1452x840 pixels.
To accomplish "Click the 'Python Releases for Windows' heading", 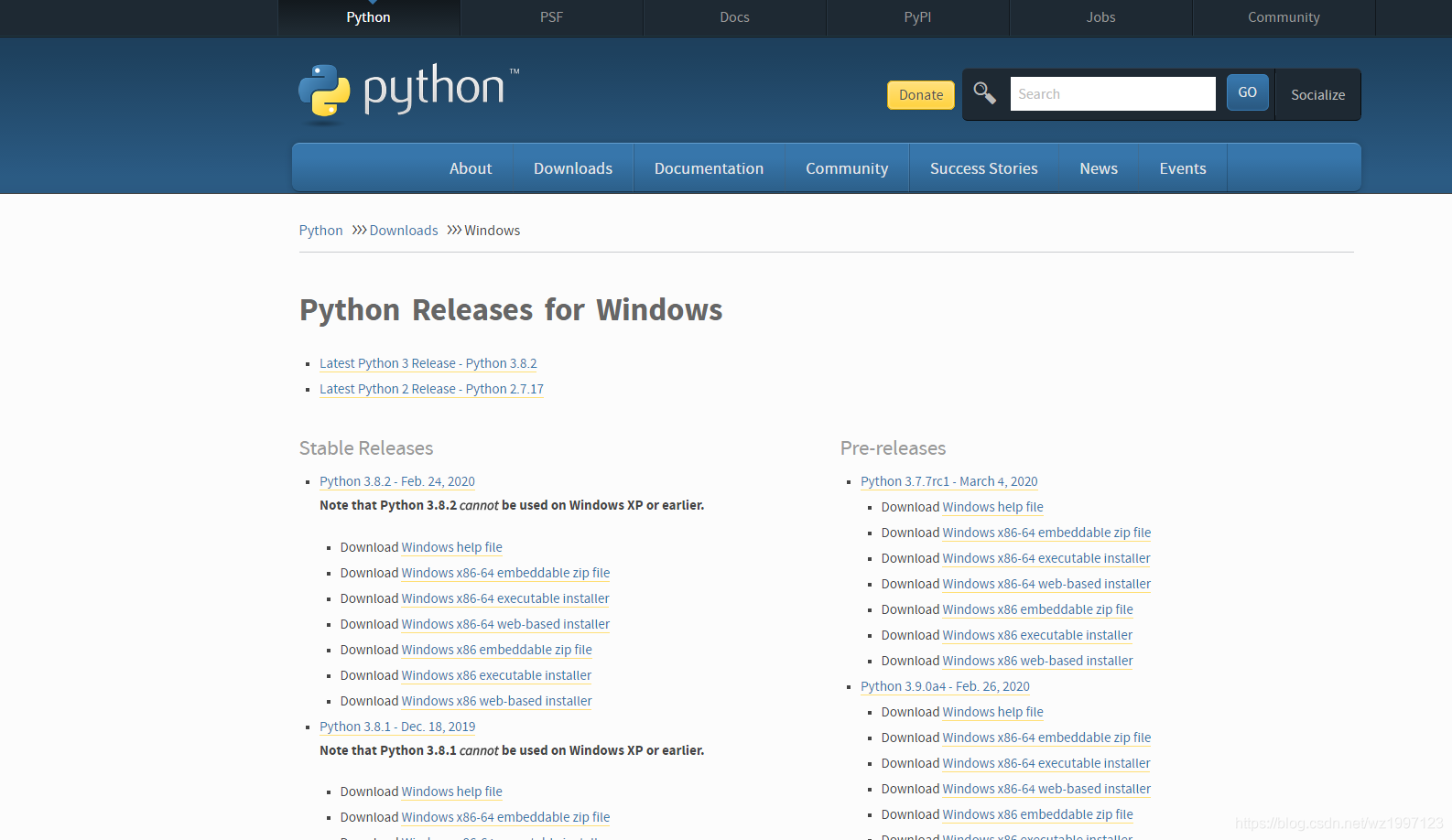I will point(511,310).
